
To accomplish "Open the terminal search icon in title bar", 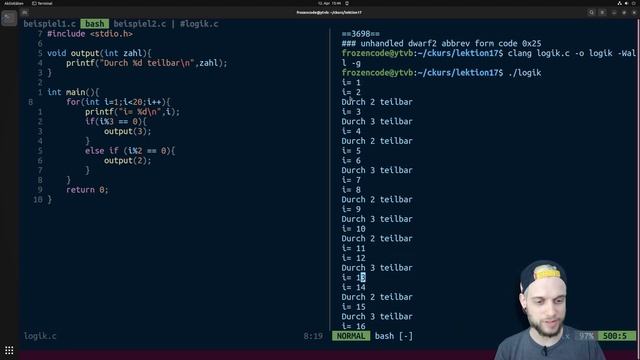I will click(591, 13).
